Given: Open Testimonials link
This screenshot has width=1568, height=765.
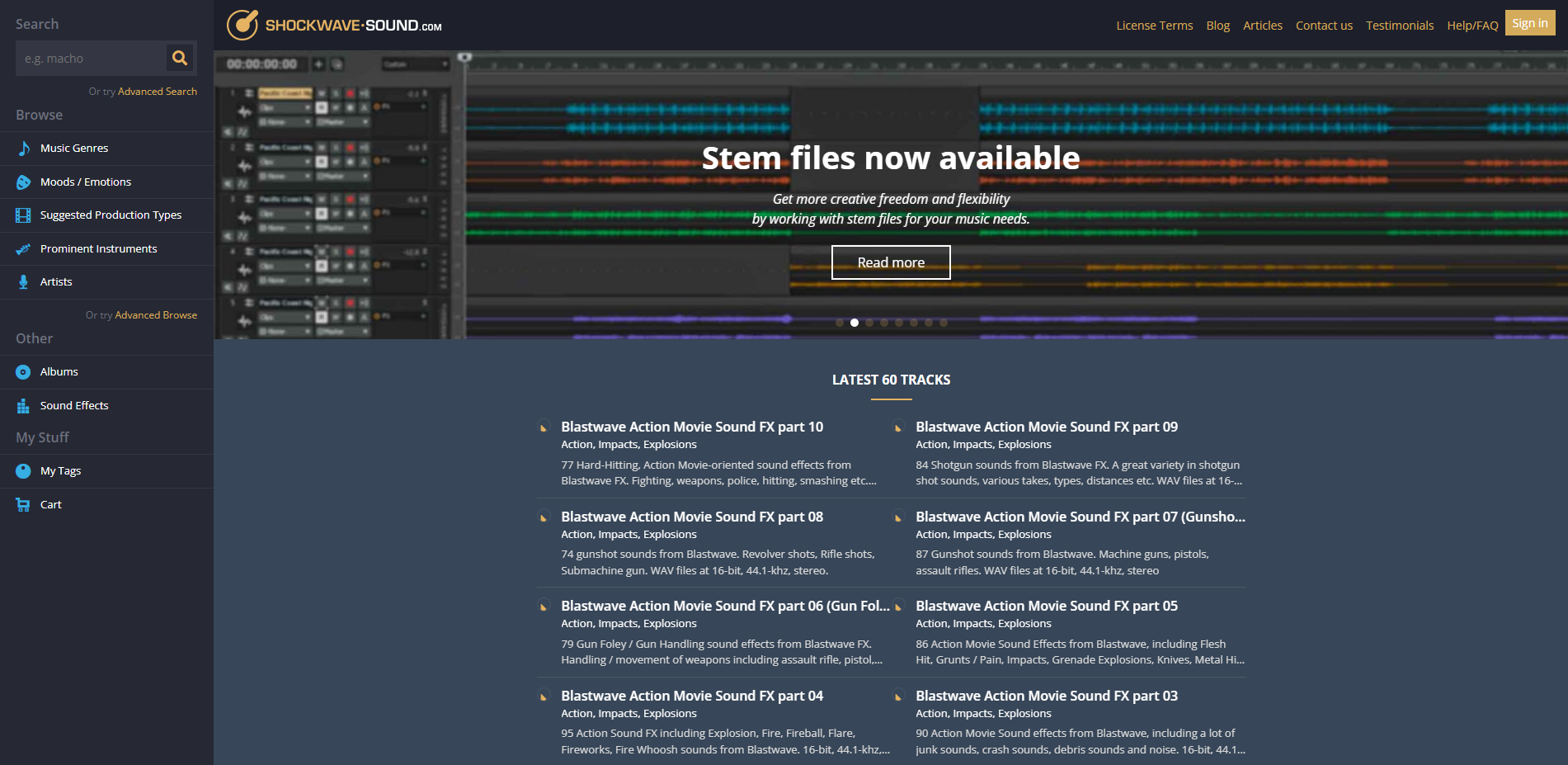Looking at the screenshot, I should [x=1400, y=26].
